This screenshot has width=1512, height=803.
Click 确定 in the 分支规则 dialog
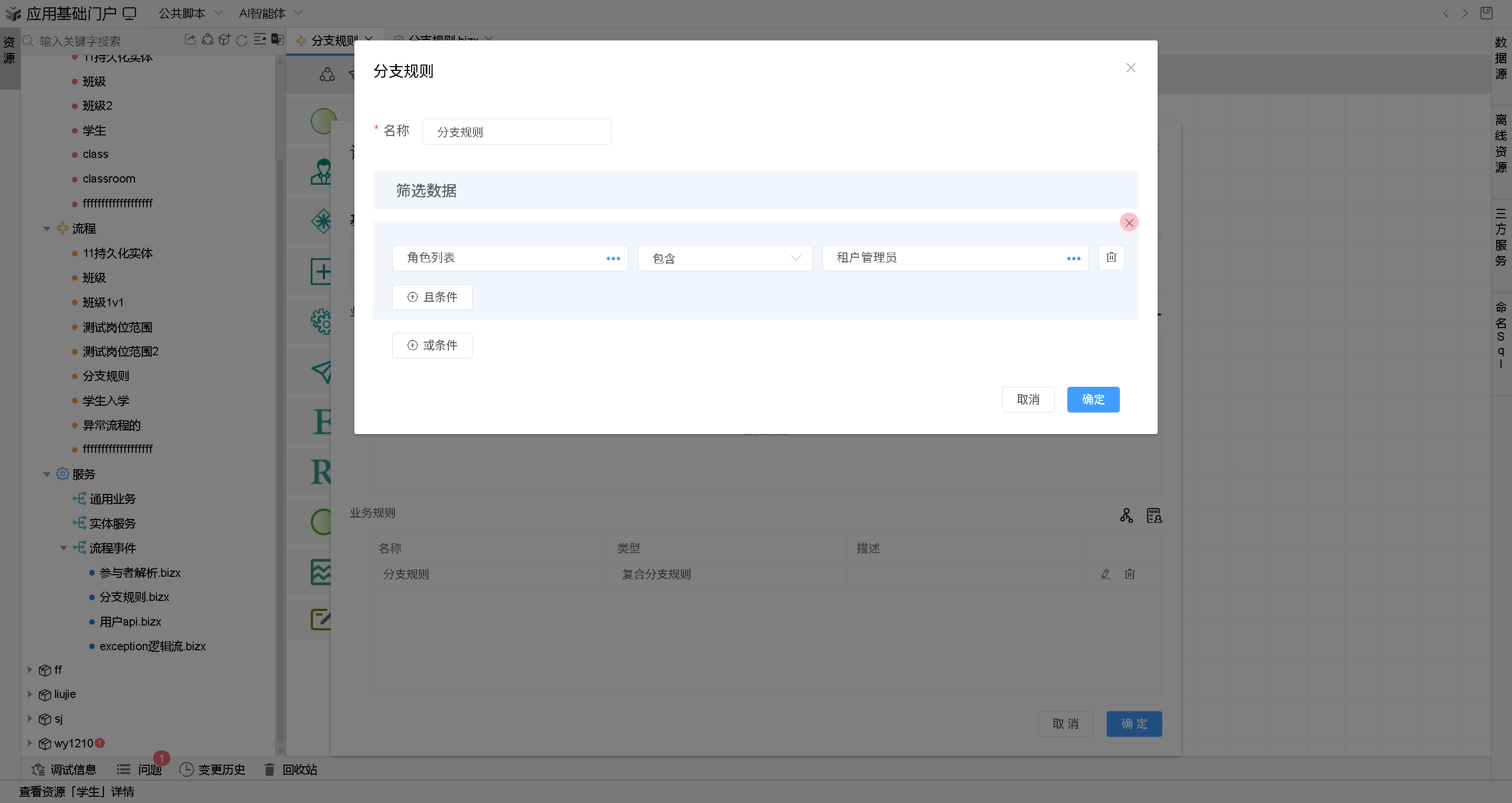[x=1093, y=400]
